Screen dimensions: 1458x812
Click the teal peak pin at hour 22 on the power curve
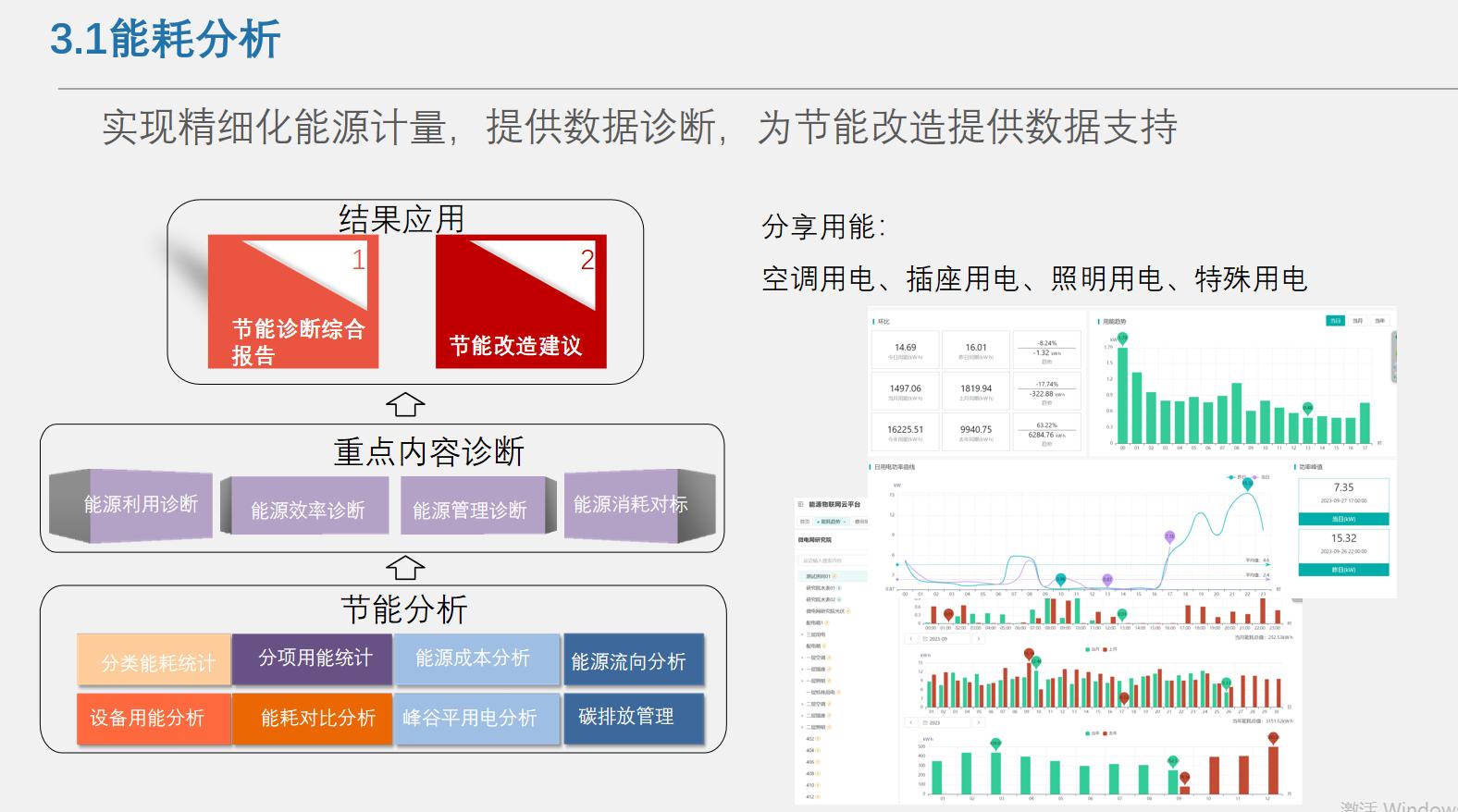[1247, 483]
